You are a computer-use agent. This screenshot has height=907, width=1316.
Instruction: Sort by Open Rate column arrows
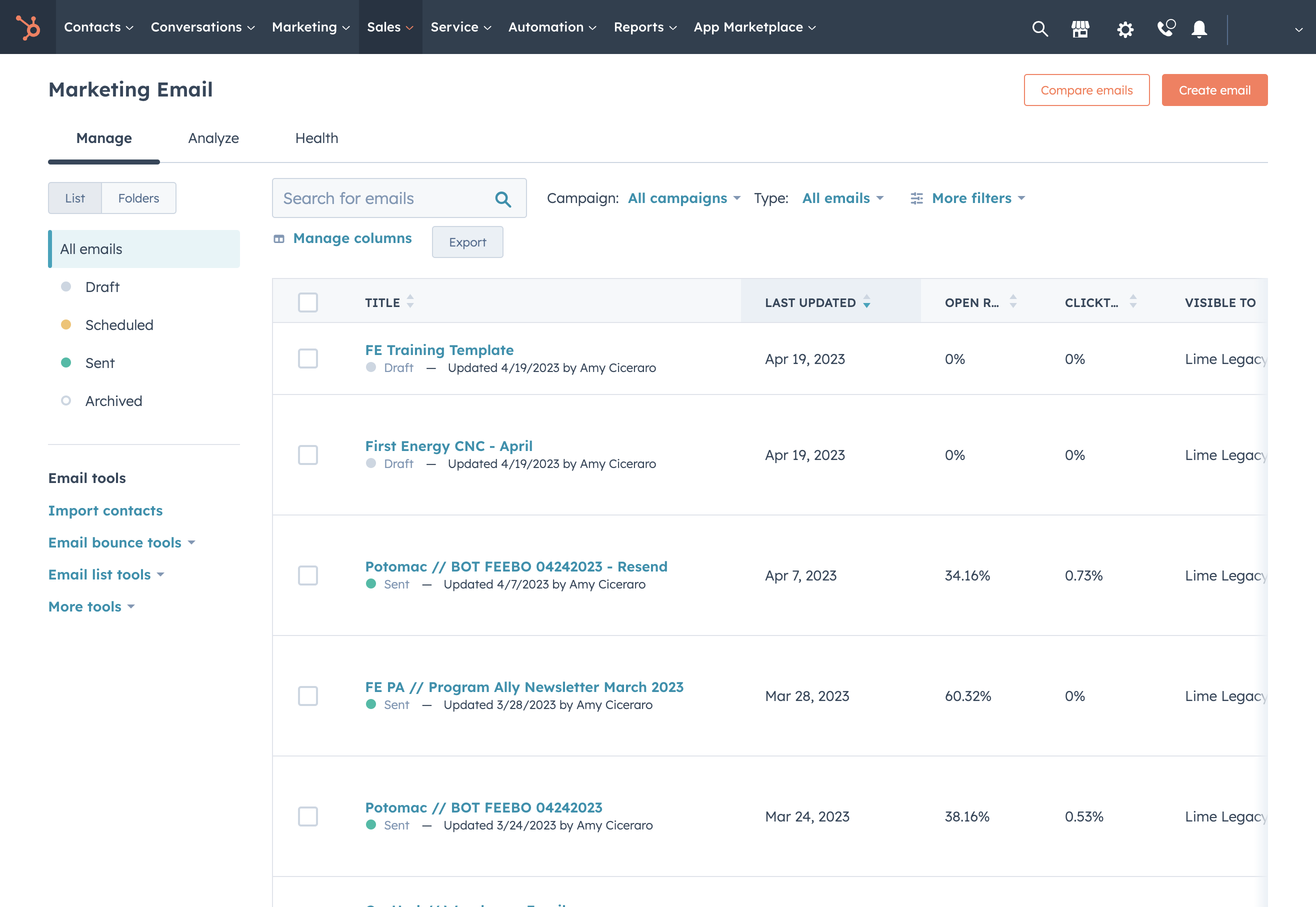[1013, 301]
